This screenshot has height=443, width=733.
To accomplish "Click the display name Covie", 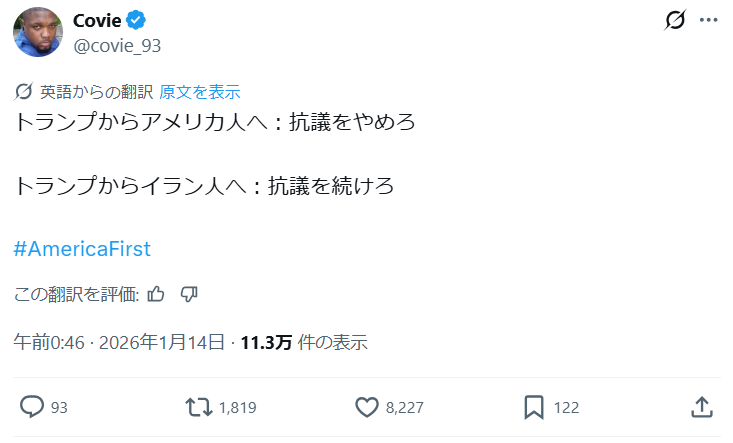I will coord(96,21).
